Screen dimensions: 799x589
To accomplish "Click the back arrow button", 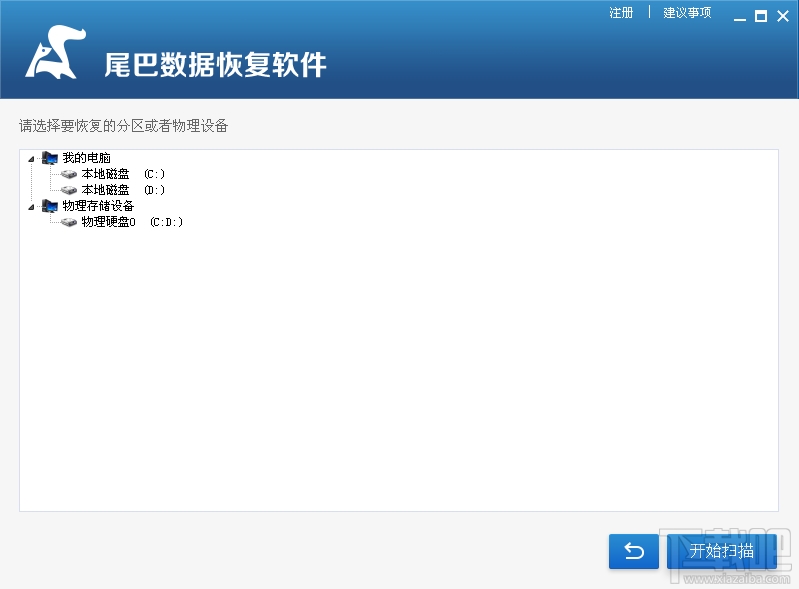I will pos(634,551).
